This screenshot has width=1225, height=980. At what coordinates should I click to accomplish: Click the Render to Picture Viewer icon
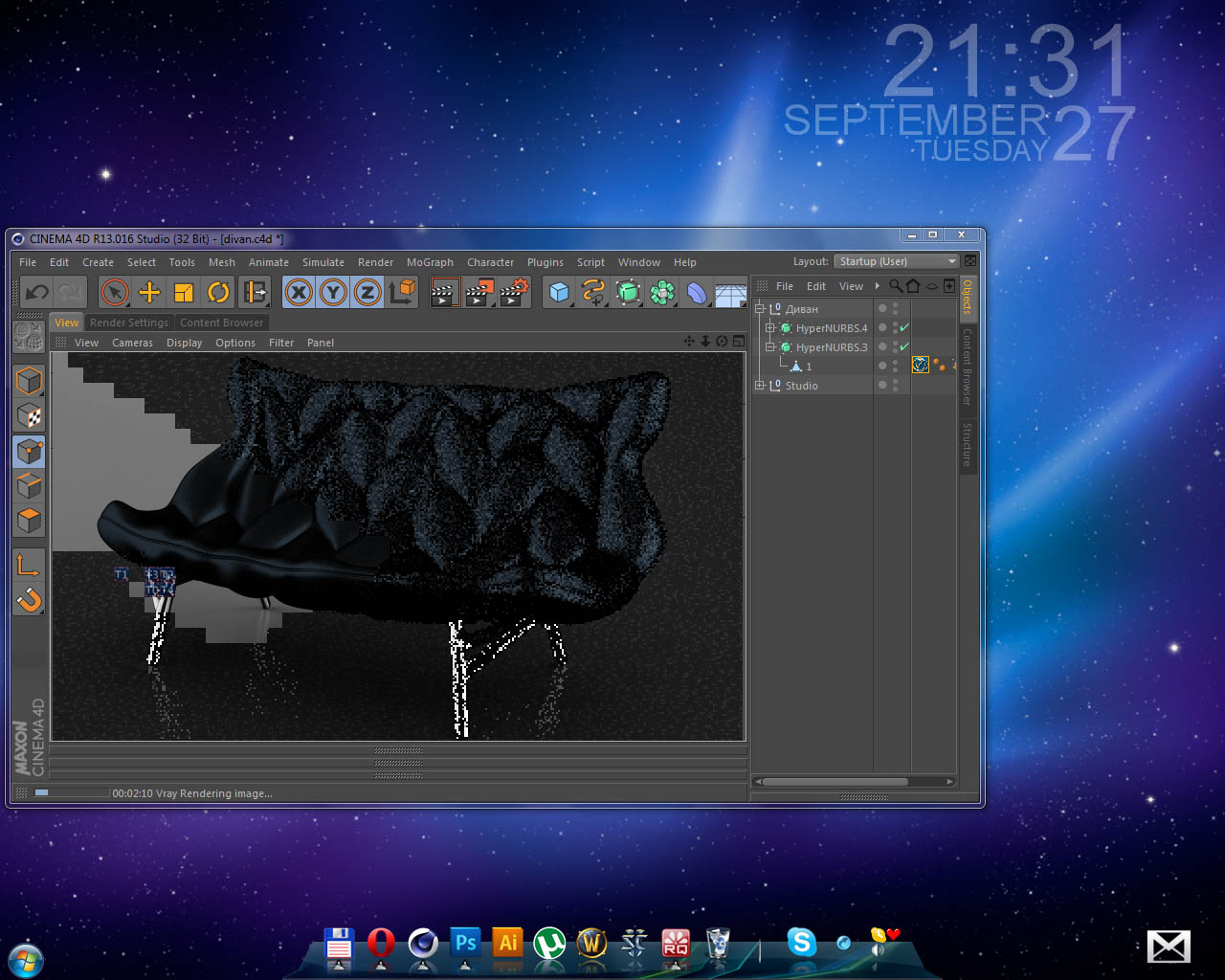(x=479, y=292)
